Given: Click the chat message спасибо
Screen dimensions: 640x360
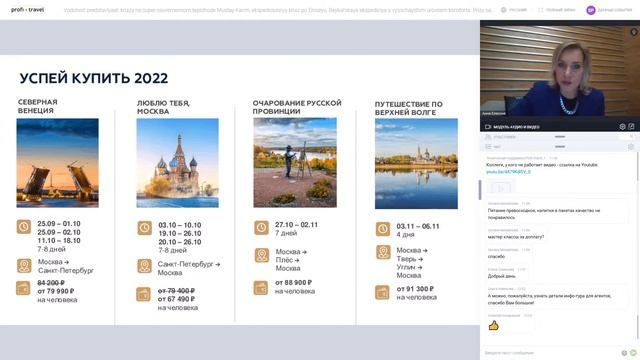Looking at the screenshot, I should click(496, 256).
